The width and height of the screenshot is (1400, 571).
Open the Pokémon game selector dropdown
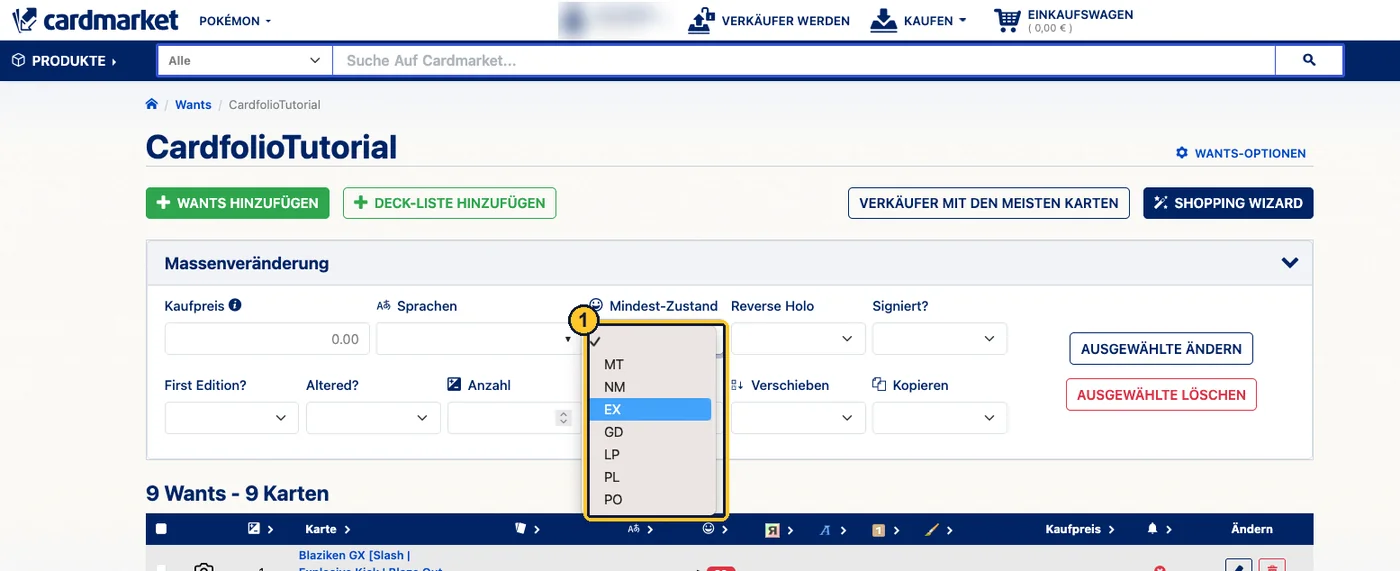pos(235,21)
